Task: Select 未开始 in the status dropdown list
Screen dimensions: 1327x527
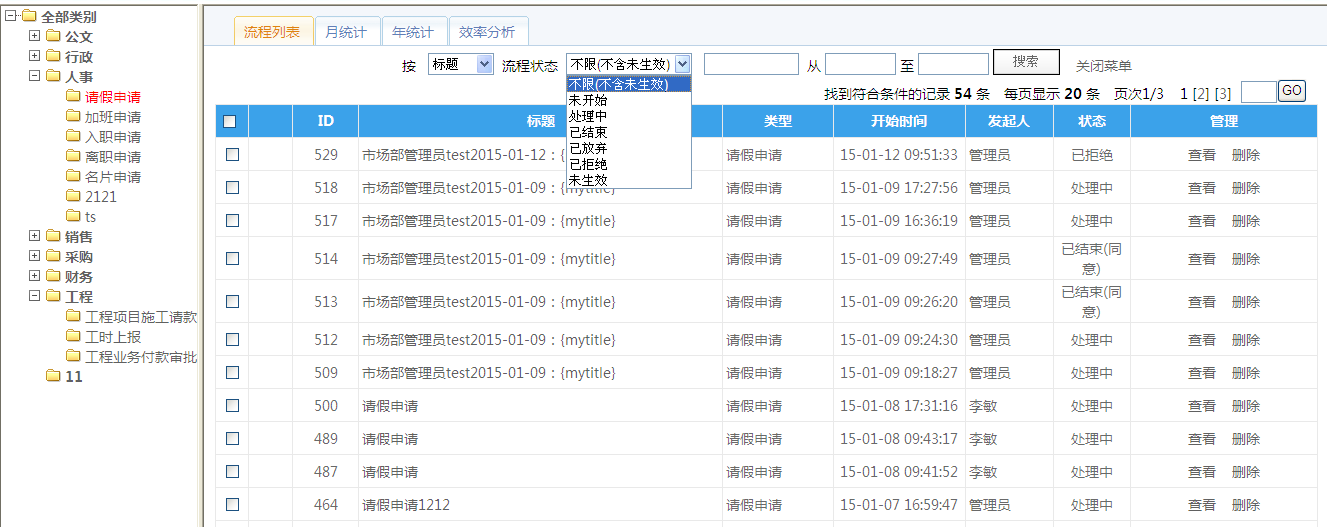Action: click(629, 100)
